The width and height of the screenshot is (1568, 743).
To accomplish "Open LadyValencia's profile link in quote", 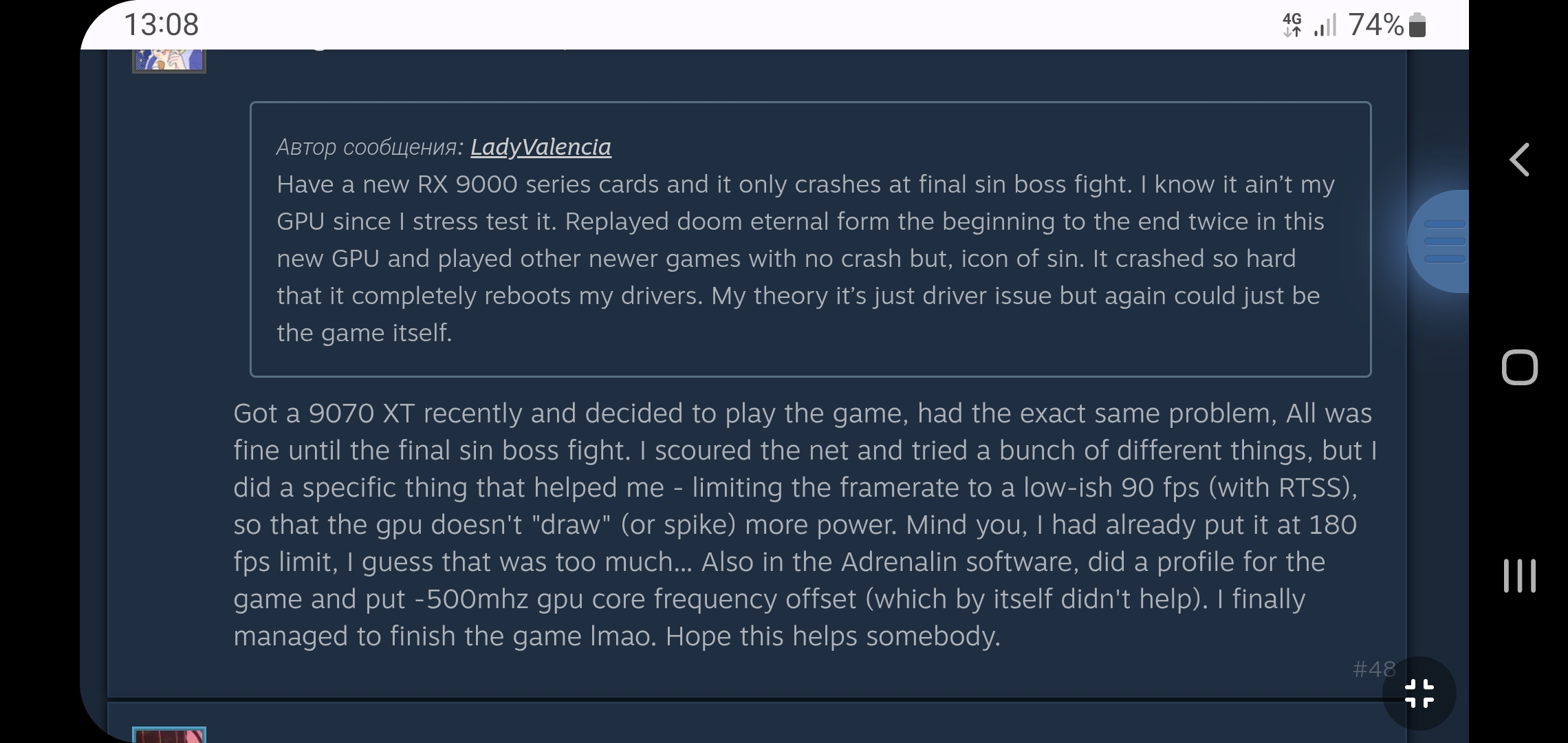I will 541,147.
